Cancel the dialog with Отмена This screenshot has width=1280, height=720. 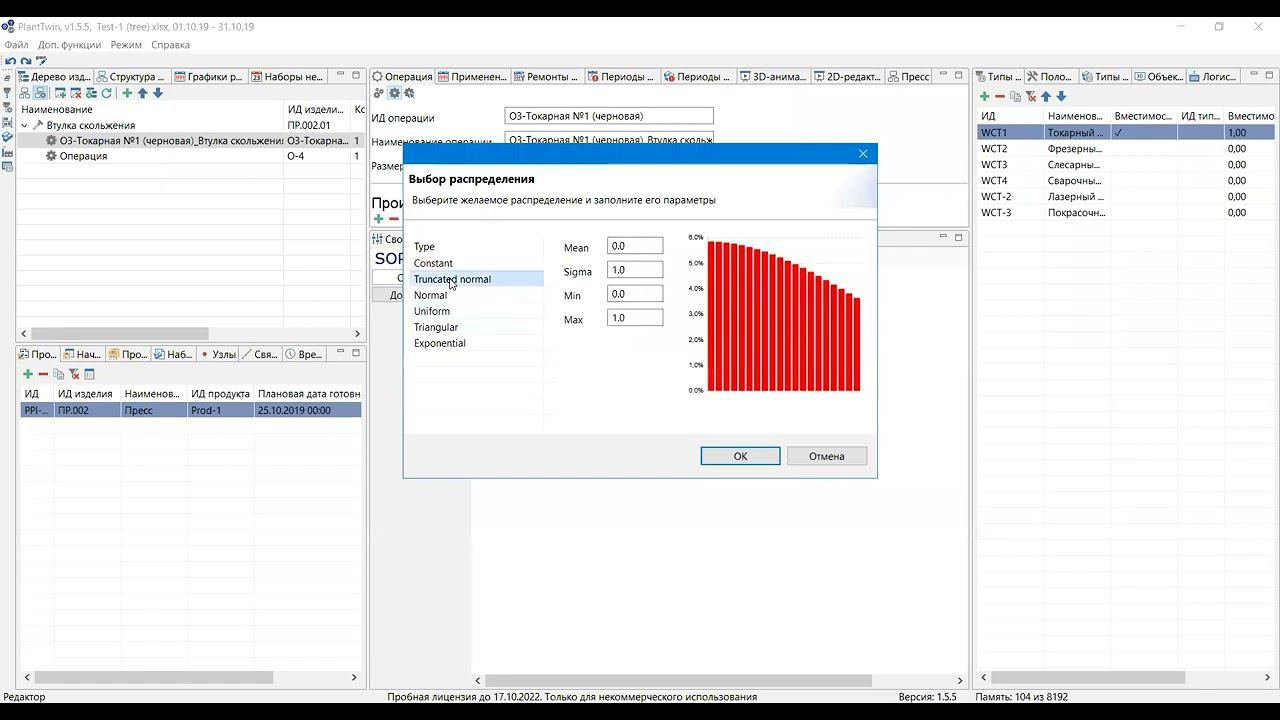tap(827, 456)
